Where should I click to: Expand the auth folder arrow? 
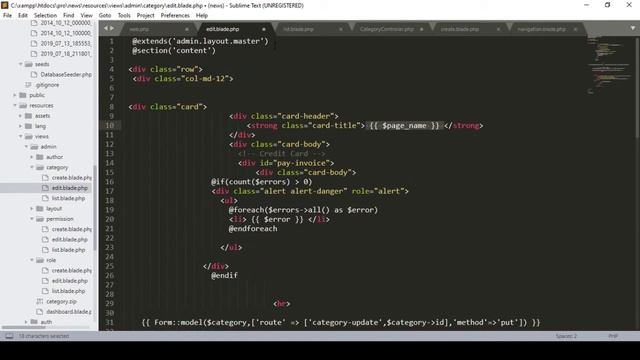[x=26, y=322]
